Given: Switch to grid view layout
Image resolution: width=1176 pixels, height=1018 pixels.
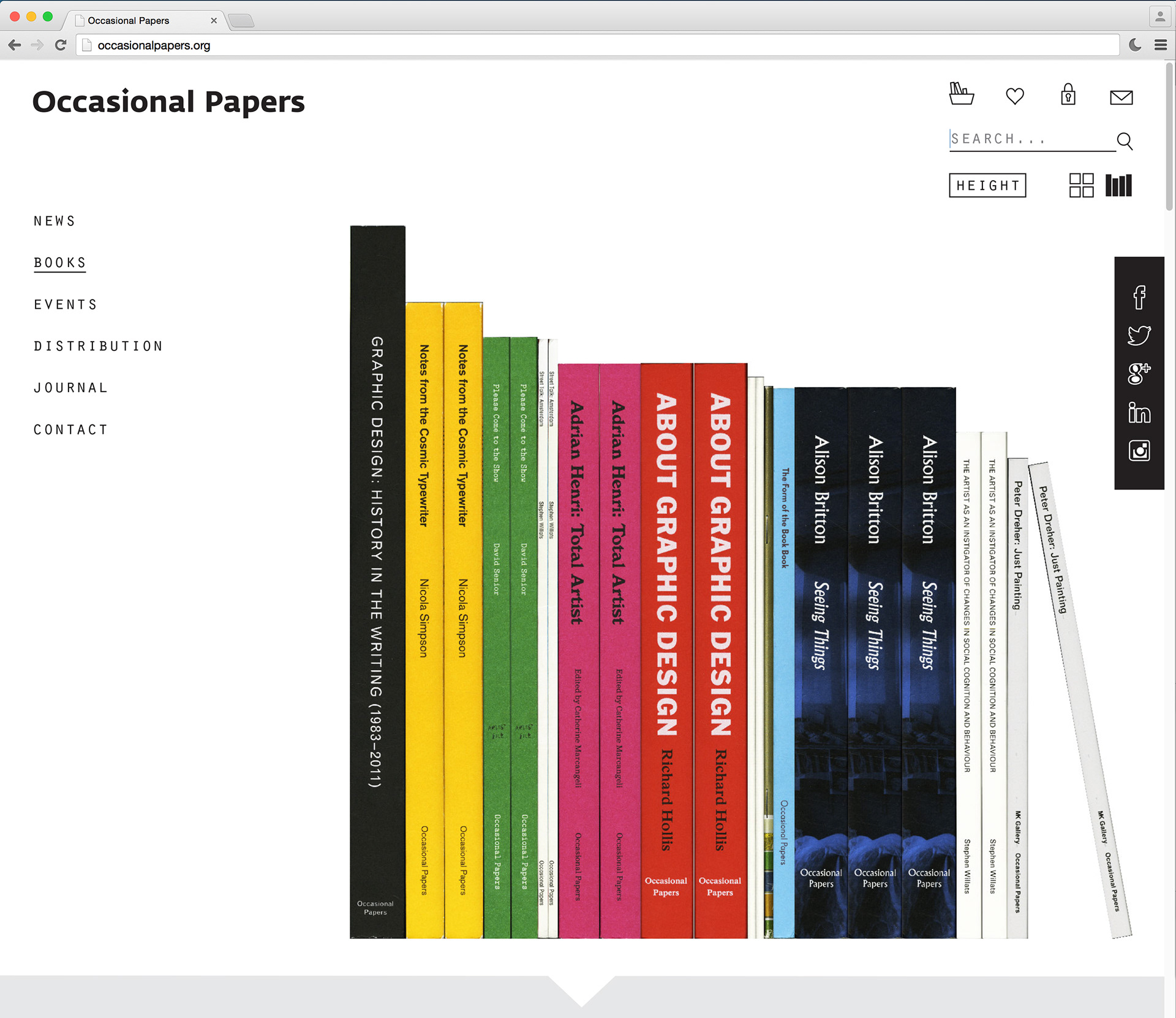Looking at the screenshot, I should tap(1081, 185).
